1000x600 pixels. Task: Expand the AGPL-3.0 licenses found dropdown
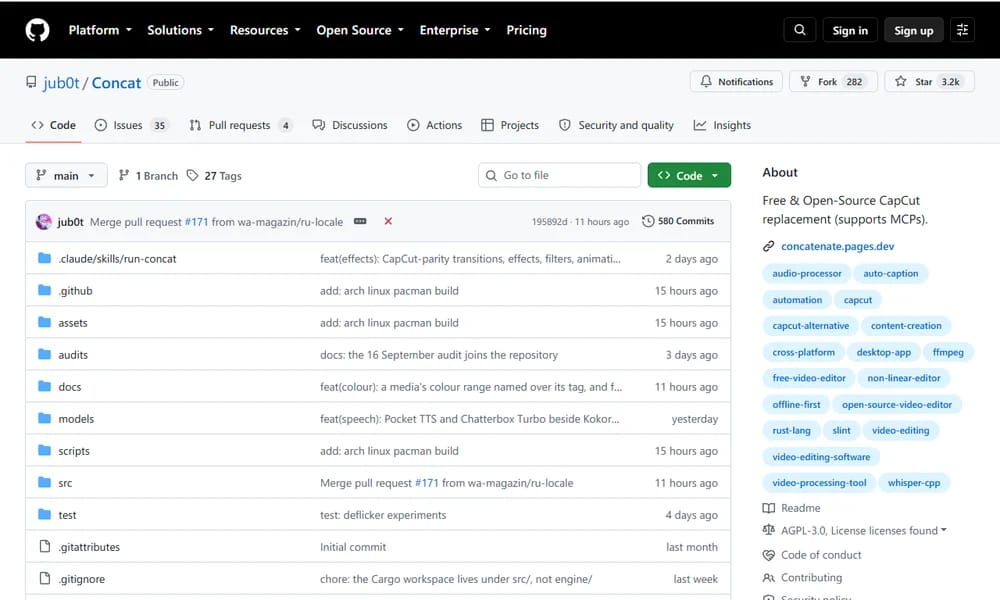pos(864,530)
